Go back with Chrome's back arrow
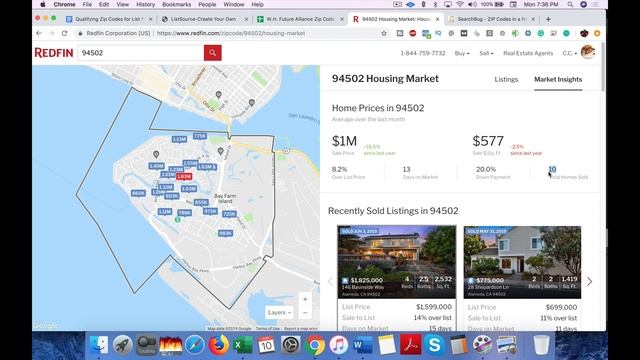 pos(39,33)
